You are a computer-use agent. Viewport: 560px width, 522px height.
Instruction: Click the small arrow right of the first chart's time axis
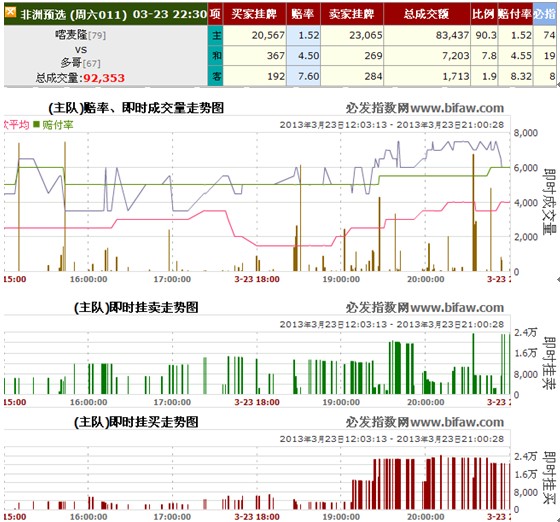[558, 279]
